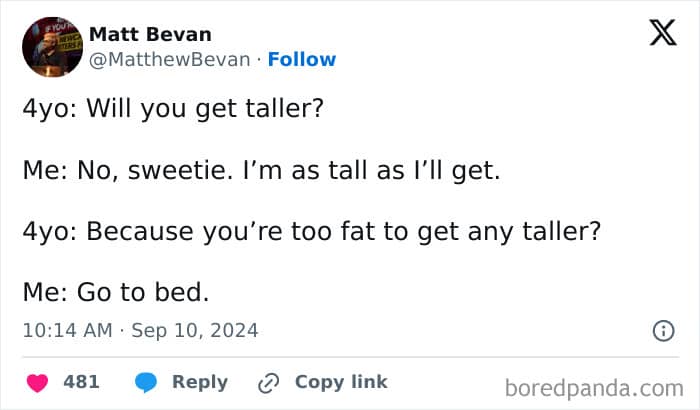Like the tweet with the heart icon
Screen dimensions: 700x410
point(37,382)
